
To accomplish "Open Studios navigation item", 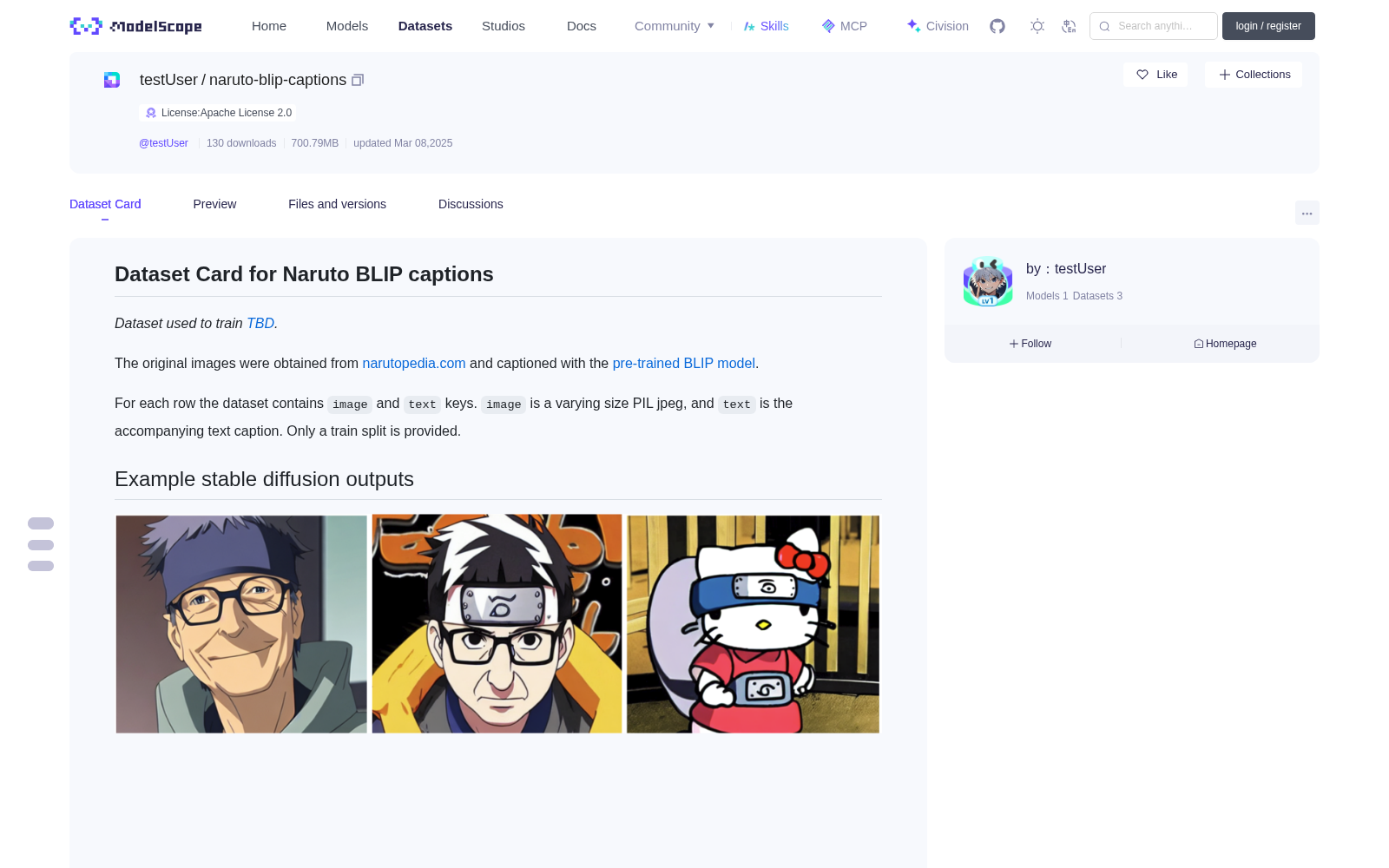I will 504,26.
